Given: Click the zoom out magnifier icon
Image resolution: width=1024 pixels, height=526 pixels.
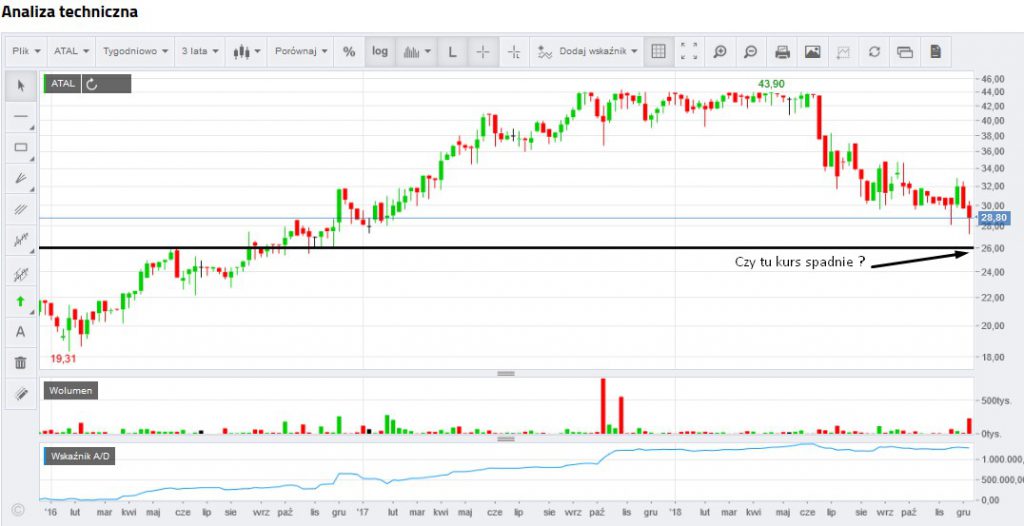Looking at the screenshot, I should click(750, 51).
